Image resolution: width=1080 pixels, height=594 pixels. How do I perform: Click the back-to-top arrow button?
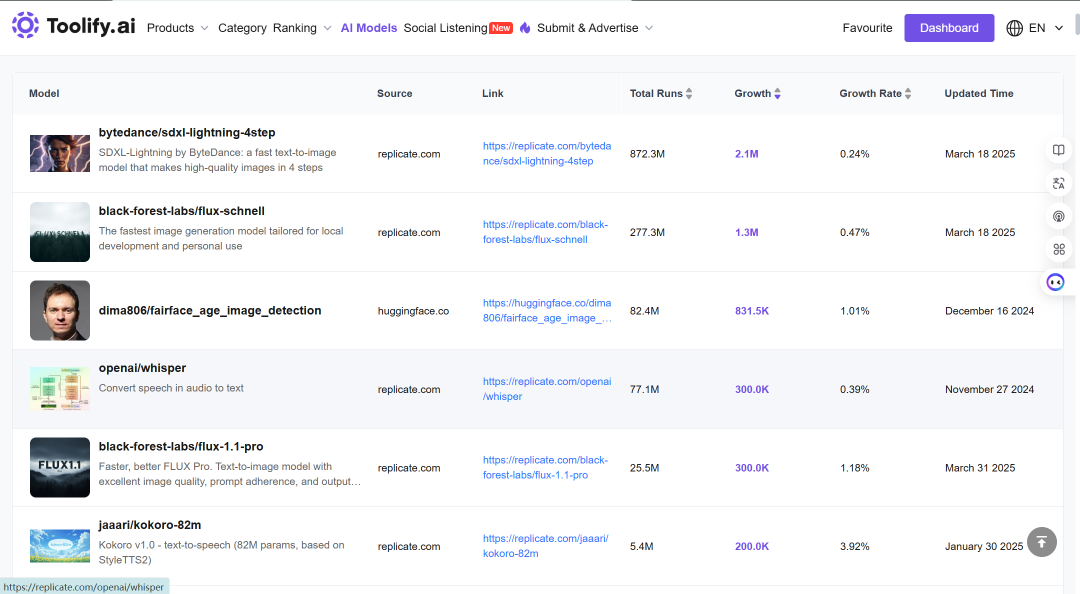pyautogui.click(x=1041, y=542)
